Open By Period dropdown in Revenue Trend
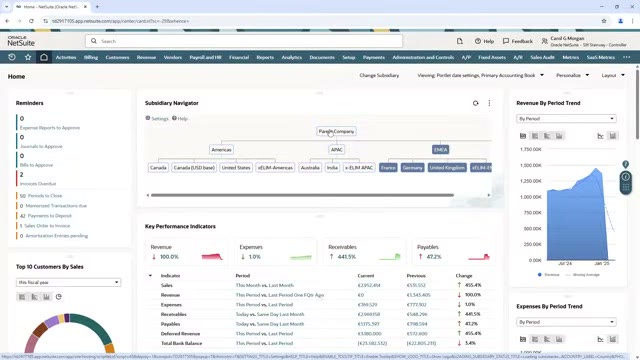 (566, 119)
